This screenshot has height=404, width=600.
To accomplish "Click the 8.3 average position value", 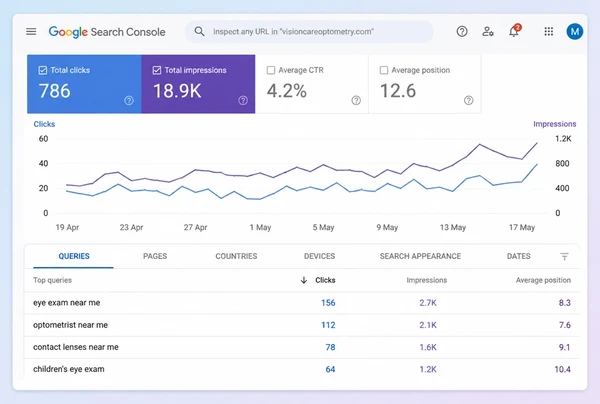I will click(564, 303).
